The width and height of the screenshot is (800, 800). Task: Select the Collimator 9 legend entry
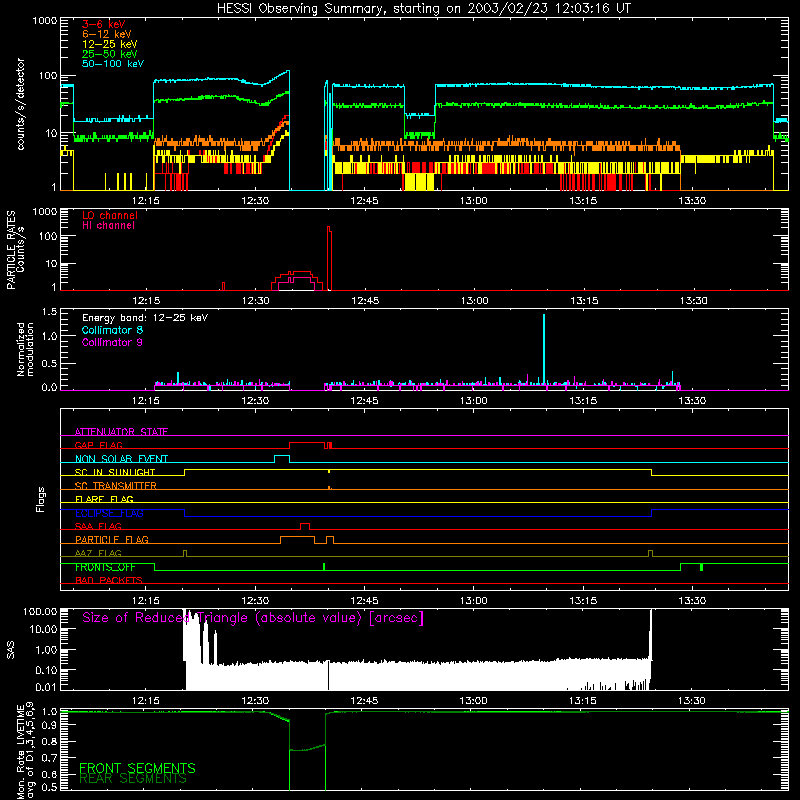[112, 342]
